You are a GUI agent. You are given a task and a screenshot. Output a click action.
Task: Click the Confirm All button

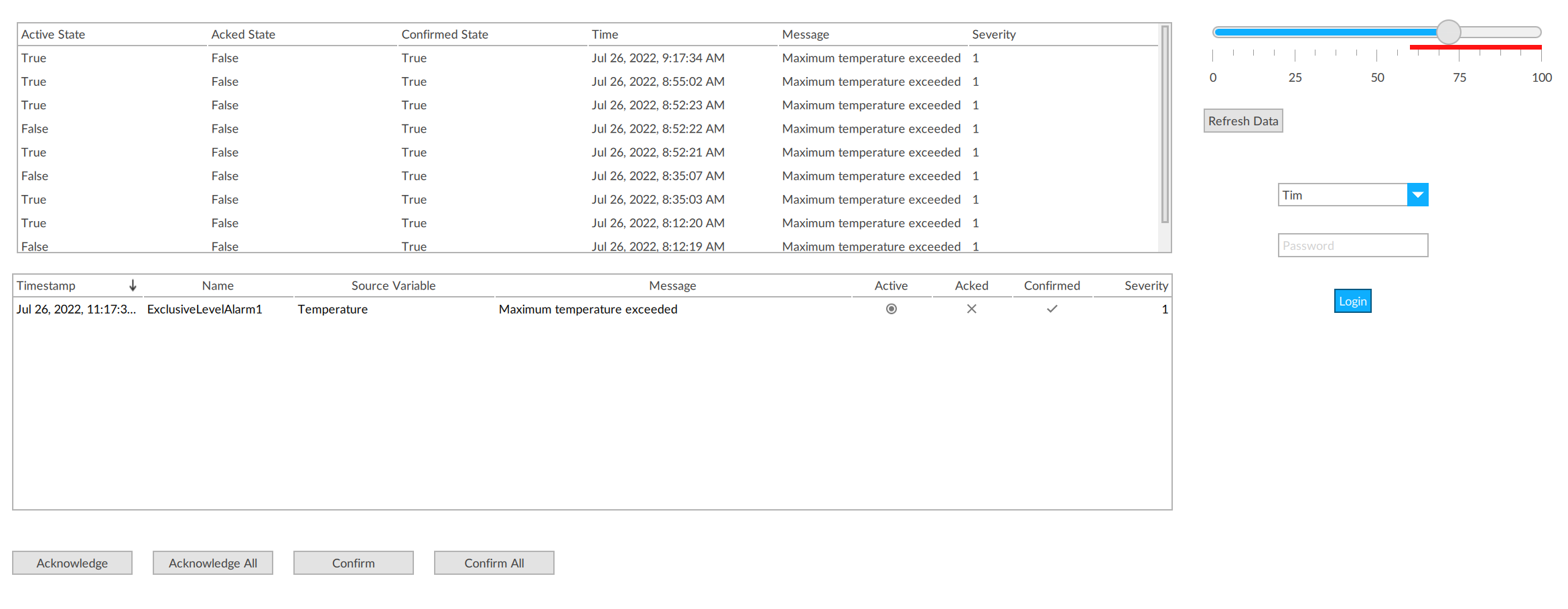(494, 563)
